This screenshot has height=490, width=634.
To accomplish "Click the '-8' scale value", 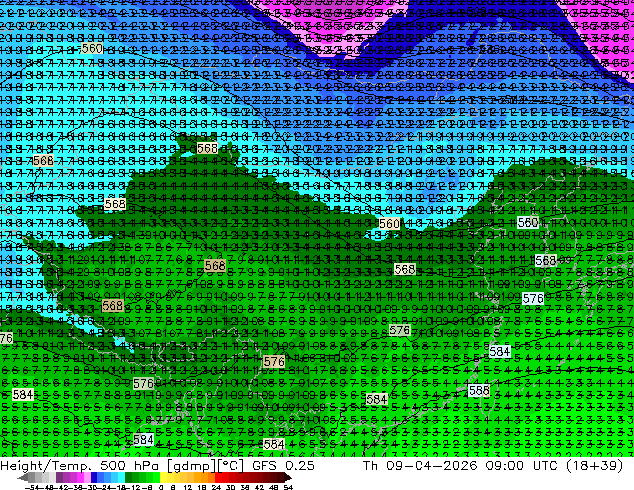I will (147, 488).
